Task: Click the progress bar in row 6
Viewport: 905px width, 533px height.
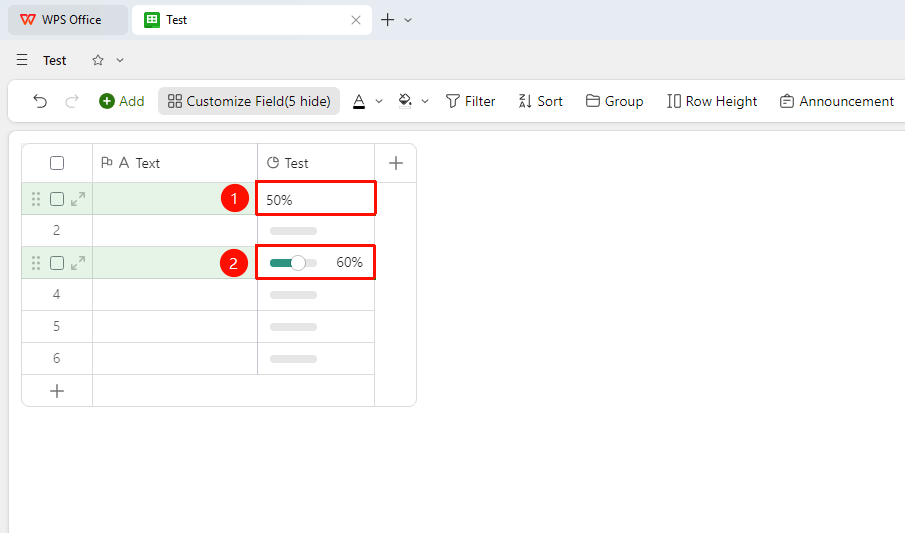Action: click(293, 359)
